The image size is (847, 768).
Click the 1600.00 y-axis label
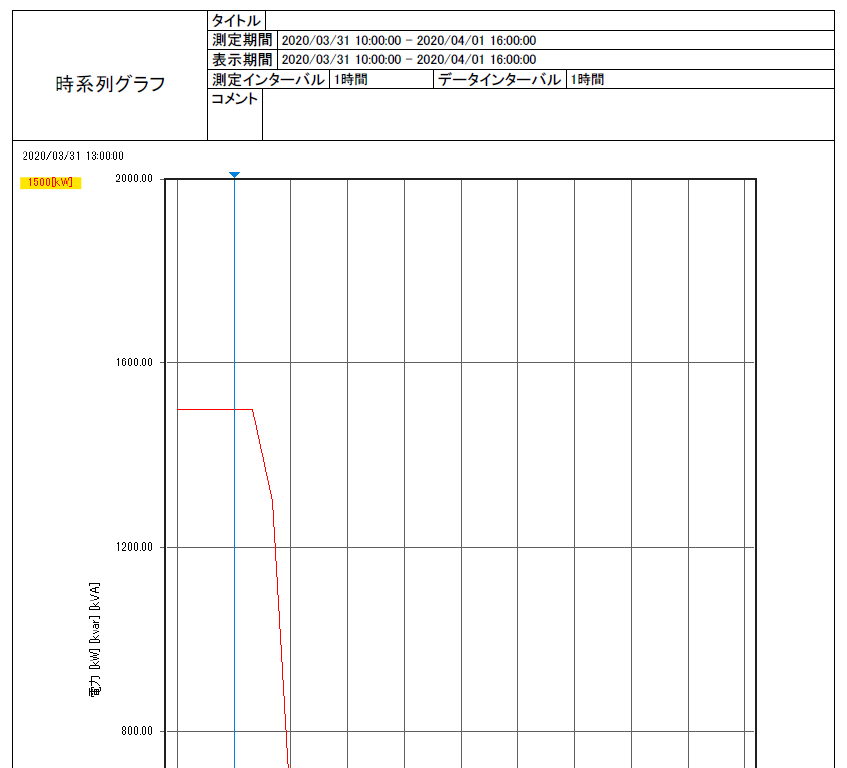click(134, 363)
